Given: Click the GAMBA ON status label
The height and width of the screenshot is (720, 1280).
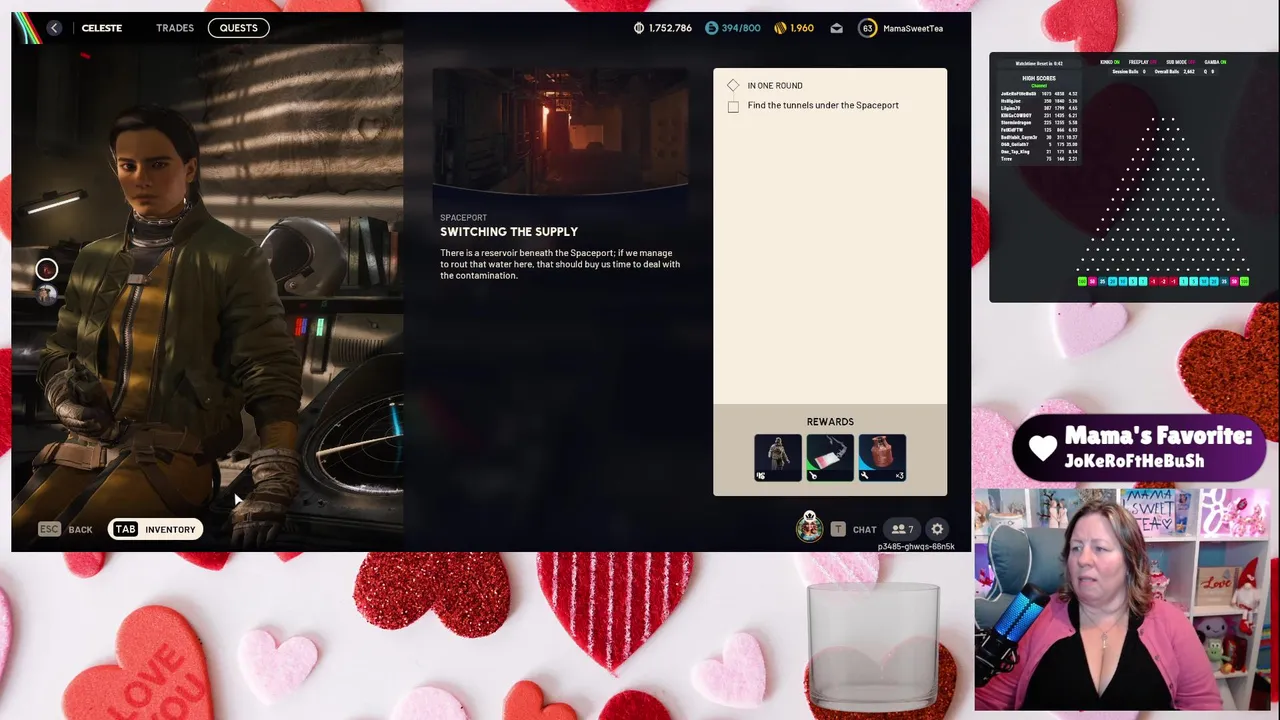Looking at the screenshot, I should (1215, 62).
